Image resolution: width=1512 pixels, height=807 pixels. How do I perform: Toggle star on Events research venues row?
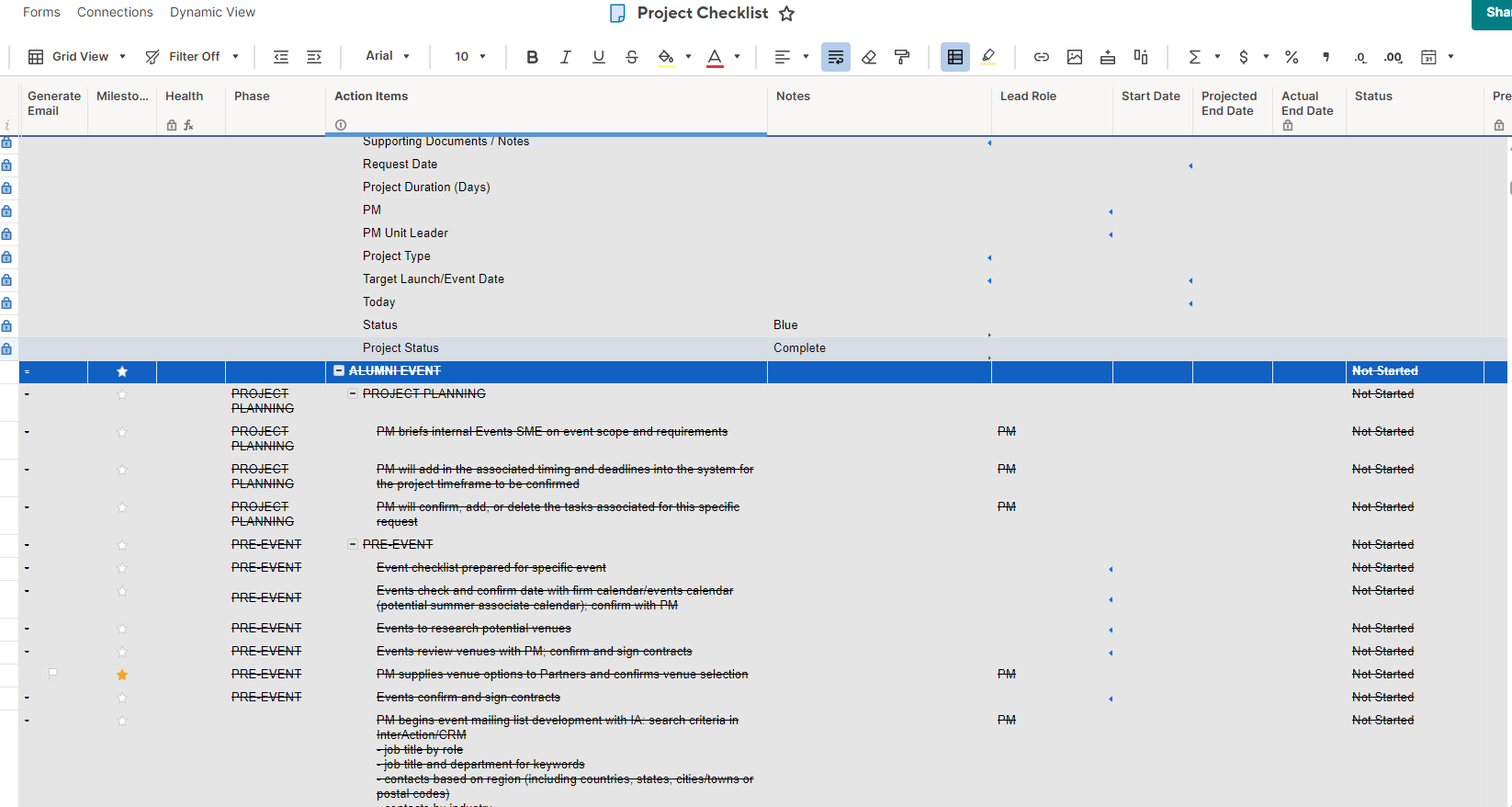point(122,629)
